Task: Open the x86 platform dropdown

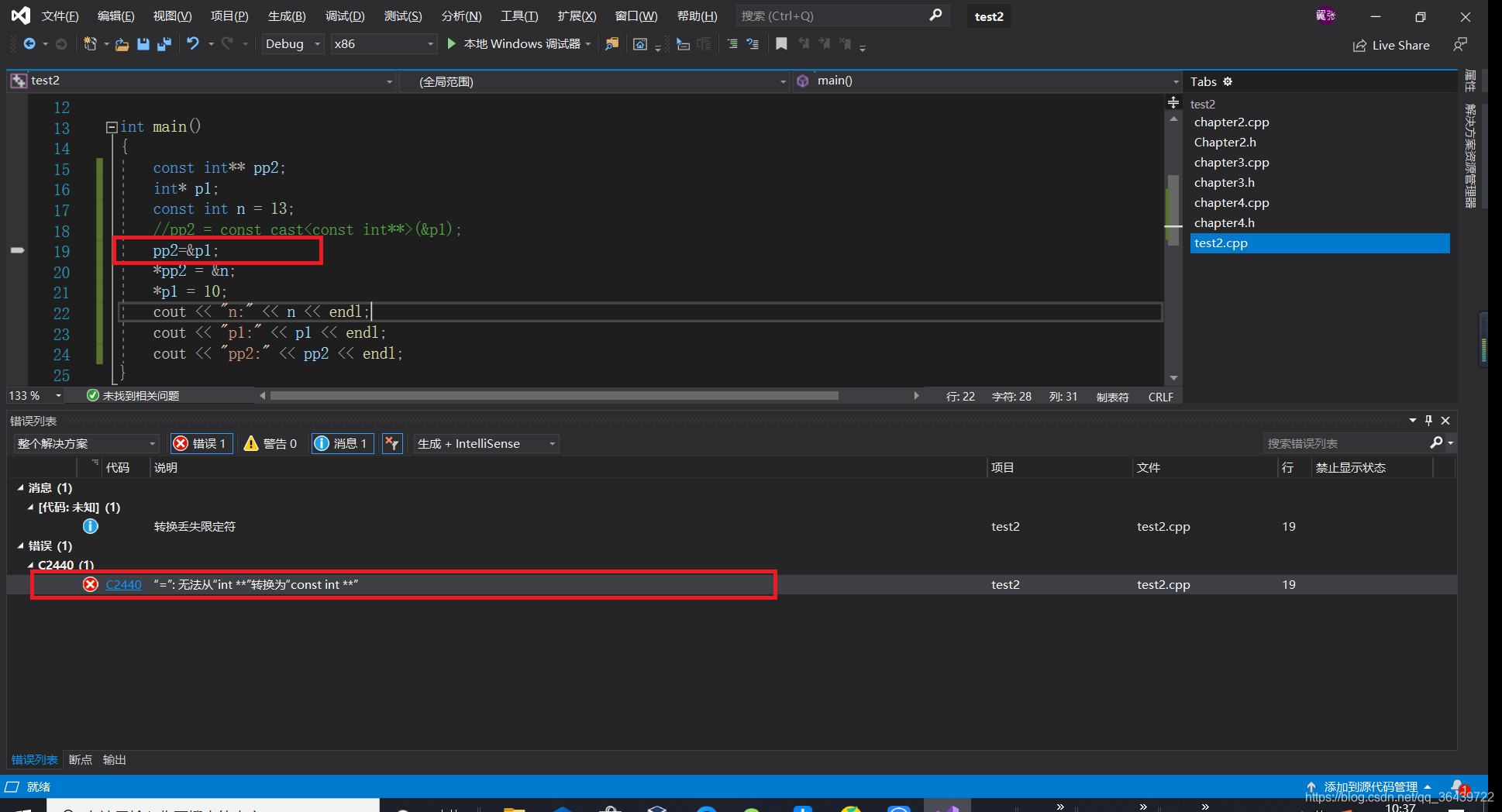Action: pyautogui.click(x=384, y=44)
